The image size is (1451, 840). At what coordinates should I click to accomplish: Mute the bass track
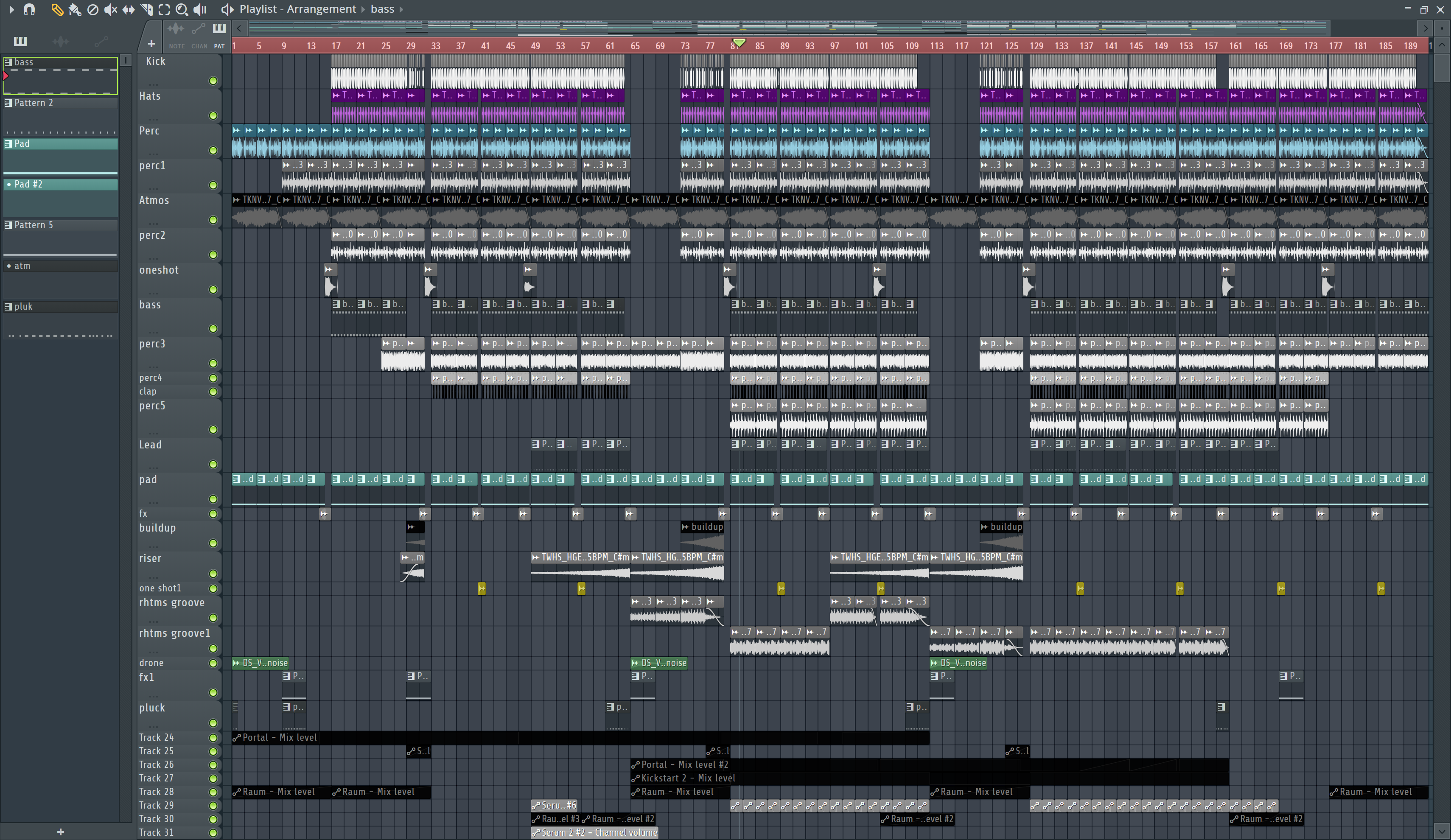click(x=213, y=329)
